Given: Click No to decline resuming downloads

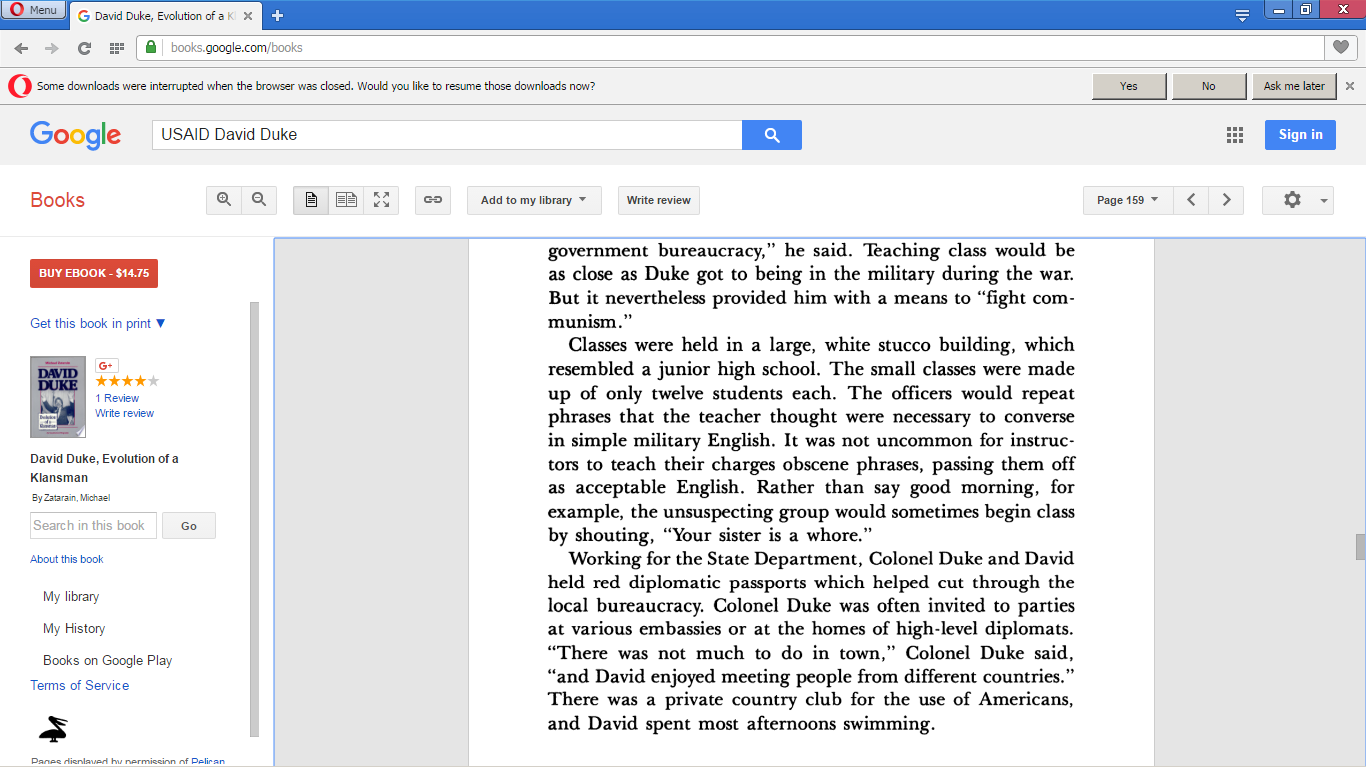Looking at the screenshot, I should point(1209,86).
